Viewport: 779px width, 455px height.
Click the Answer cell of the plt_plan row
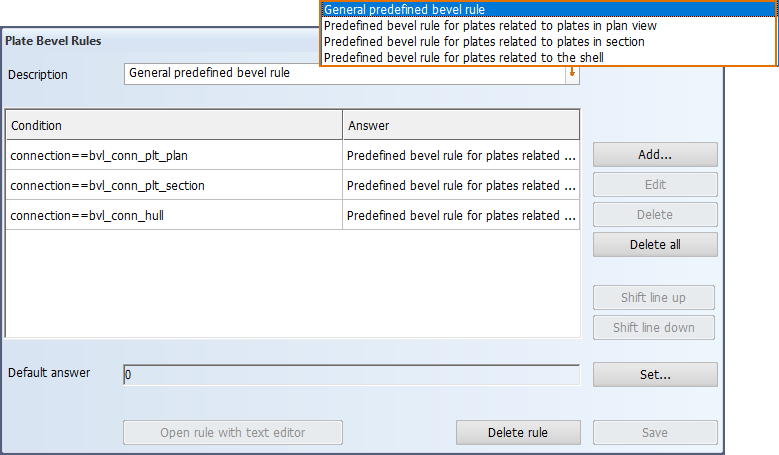pyautogui.click(x=461, y=156)
